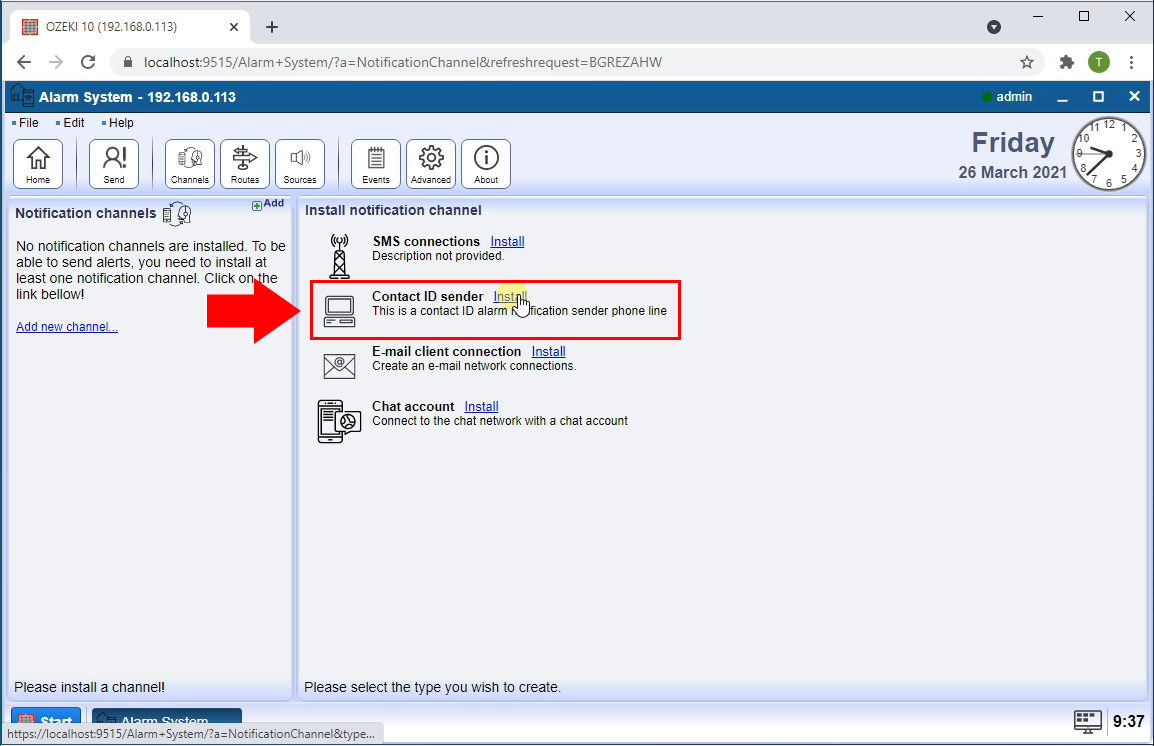Click the SMS connections antenna icon
Image resolution: width=1154 pixels, height=746 pixels.
339,256
